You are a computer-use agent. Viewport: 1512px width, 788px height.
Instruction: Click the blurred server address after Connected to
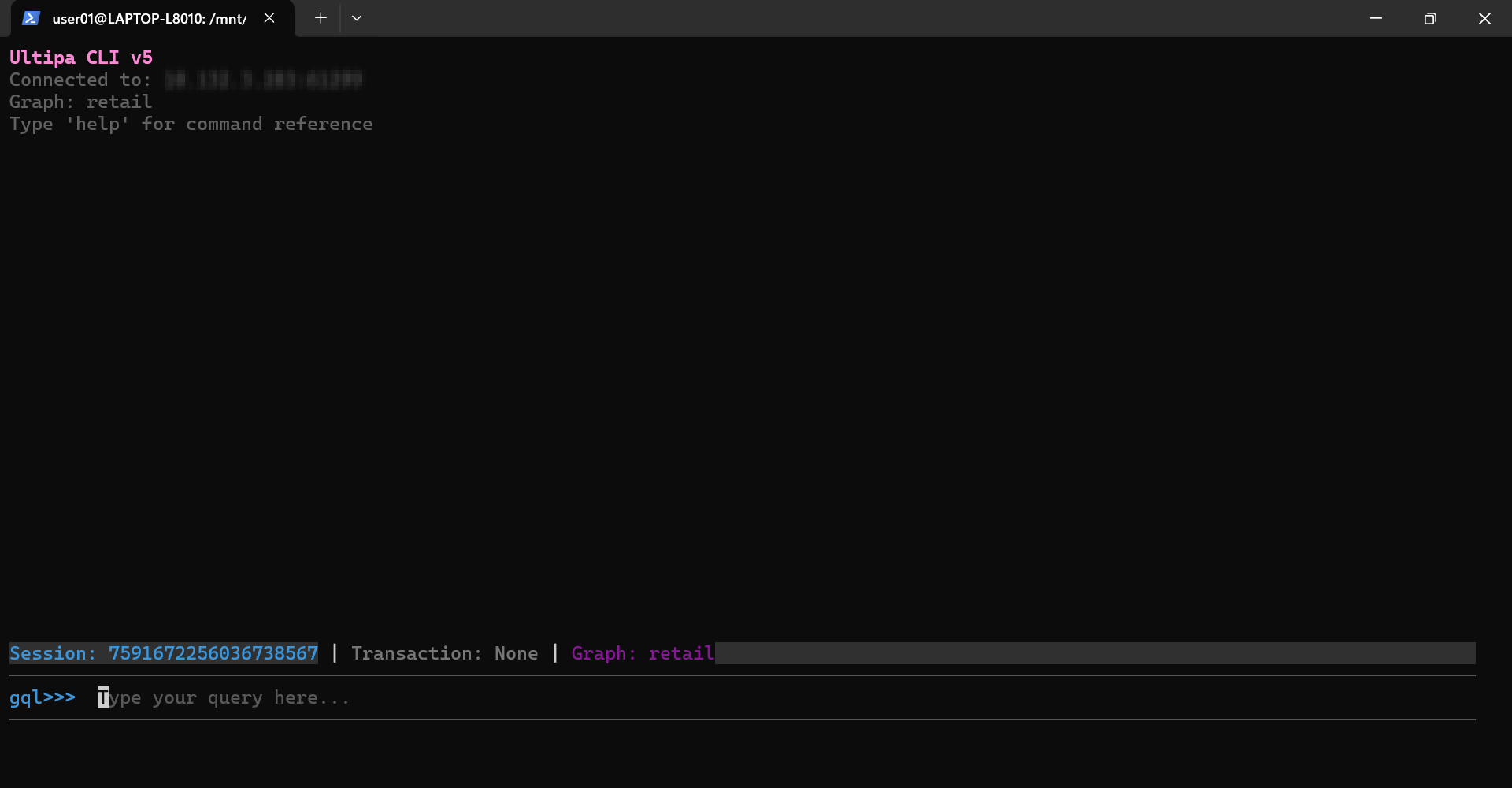tap(264, 80)
